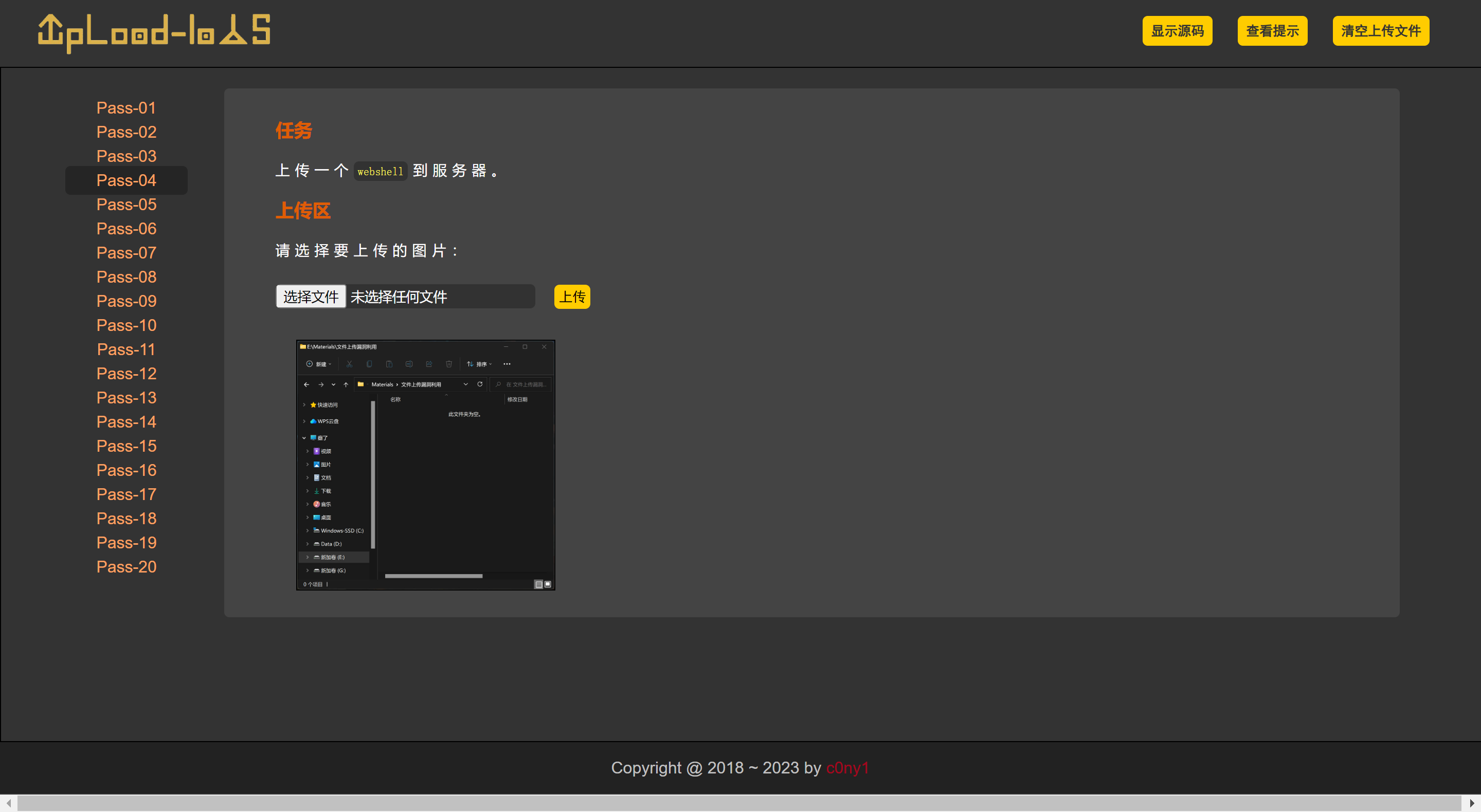Expand the 快速访问 tree chevron
The height and width of the screenshot is (812, 1481).
304,404
